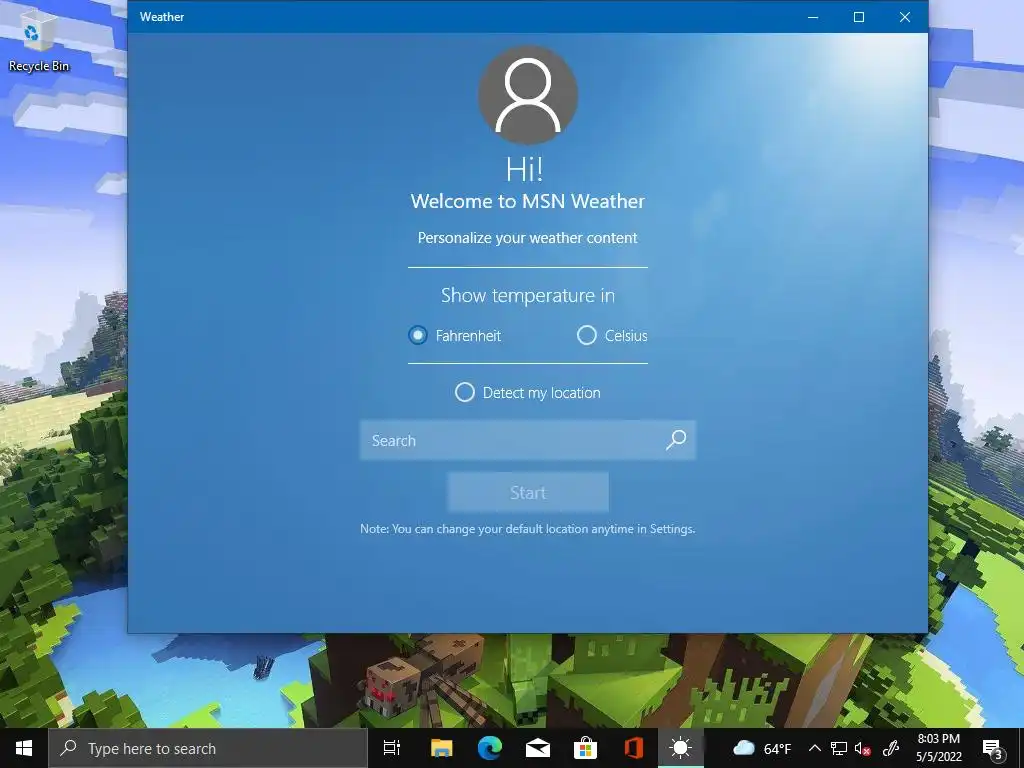
Task: Open the Mail app from the taskbar
Action: click(537, 748)
